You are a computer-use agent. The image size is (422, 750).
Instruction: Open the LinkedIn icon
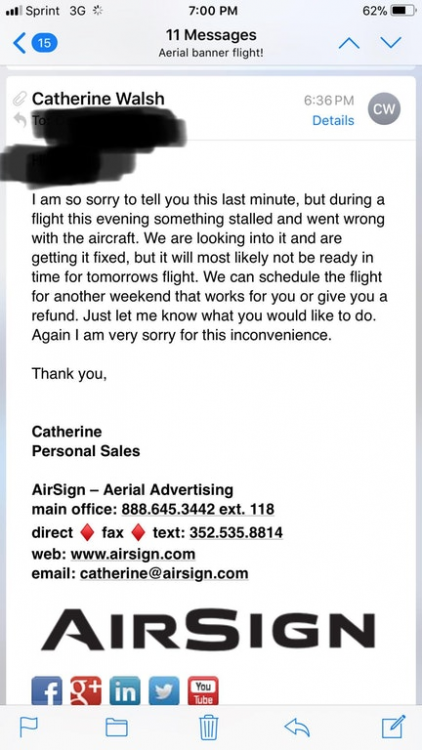click(x=125, y=691)
